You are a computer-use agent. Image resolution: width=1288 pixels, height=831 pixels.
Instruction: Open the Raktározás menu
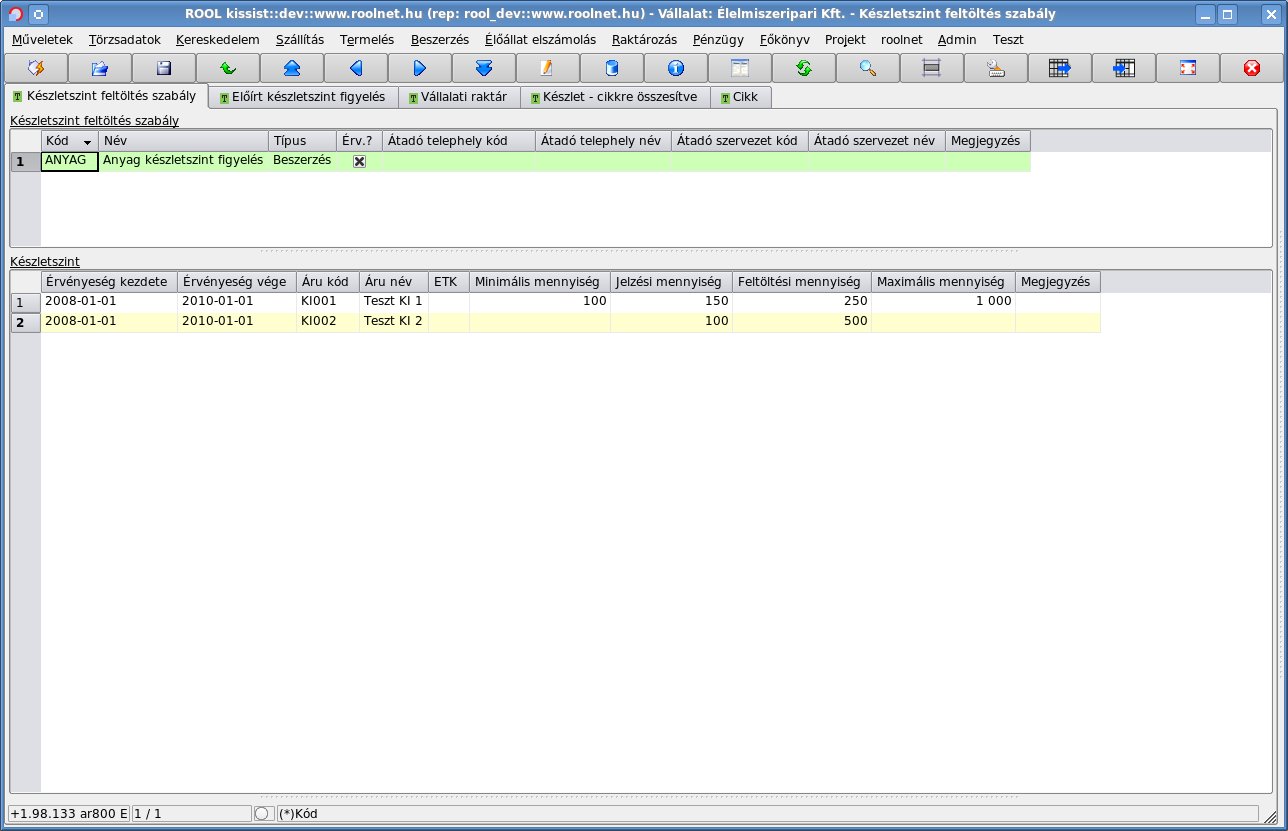click(644, 39)
